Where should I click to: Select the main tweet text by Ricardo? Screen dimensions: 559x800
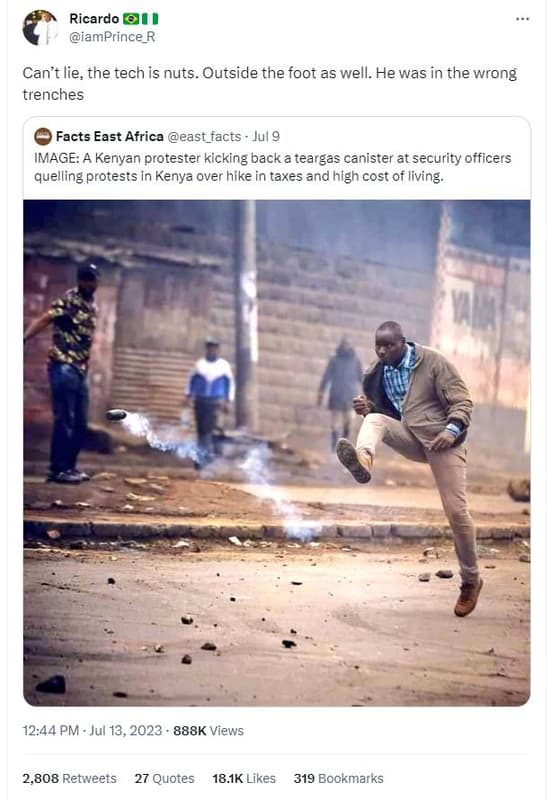[x=269, y=84]
